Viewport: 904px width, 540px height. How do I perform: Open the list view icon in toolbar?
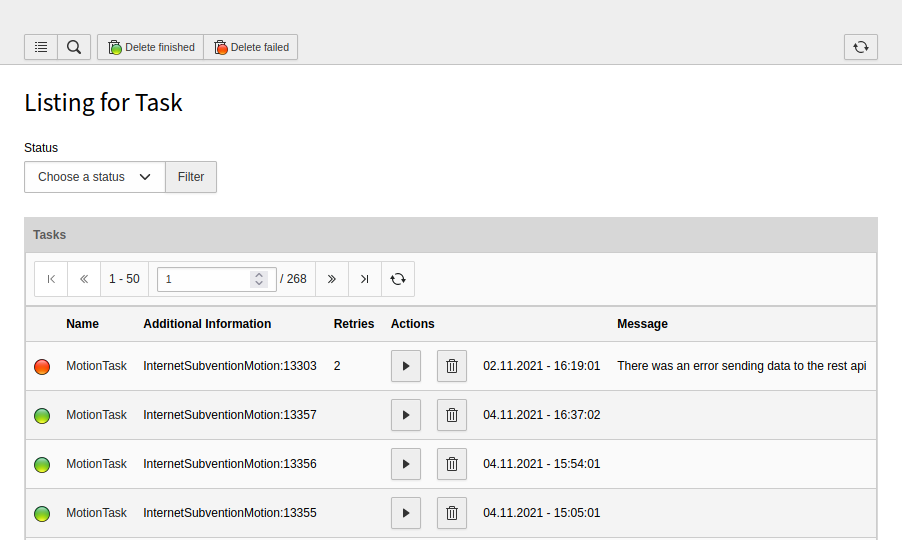(x=41, y=47)
